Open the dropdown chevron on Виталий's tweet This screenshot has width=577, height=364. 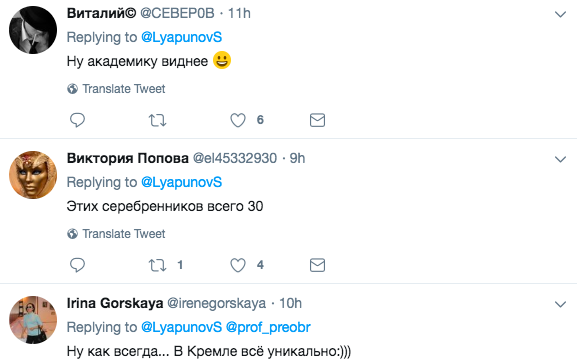pyautogui.click(x=560, y=14)
